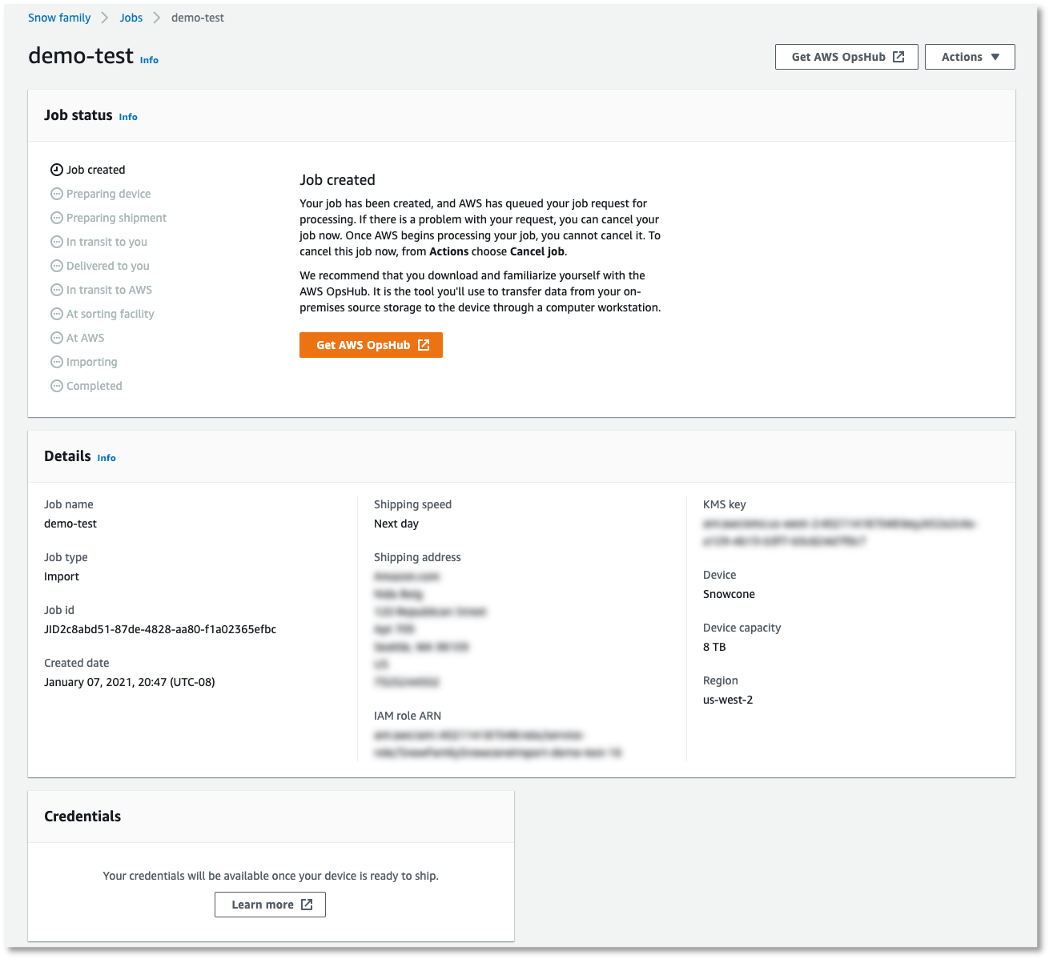The width and height of the screenshot is (1052, 960).
Task: Click the Importing step icon
Action: pos(56,361)
